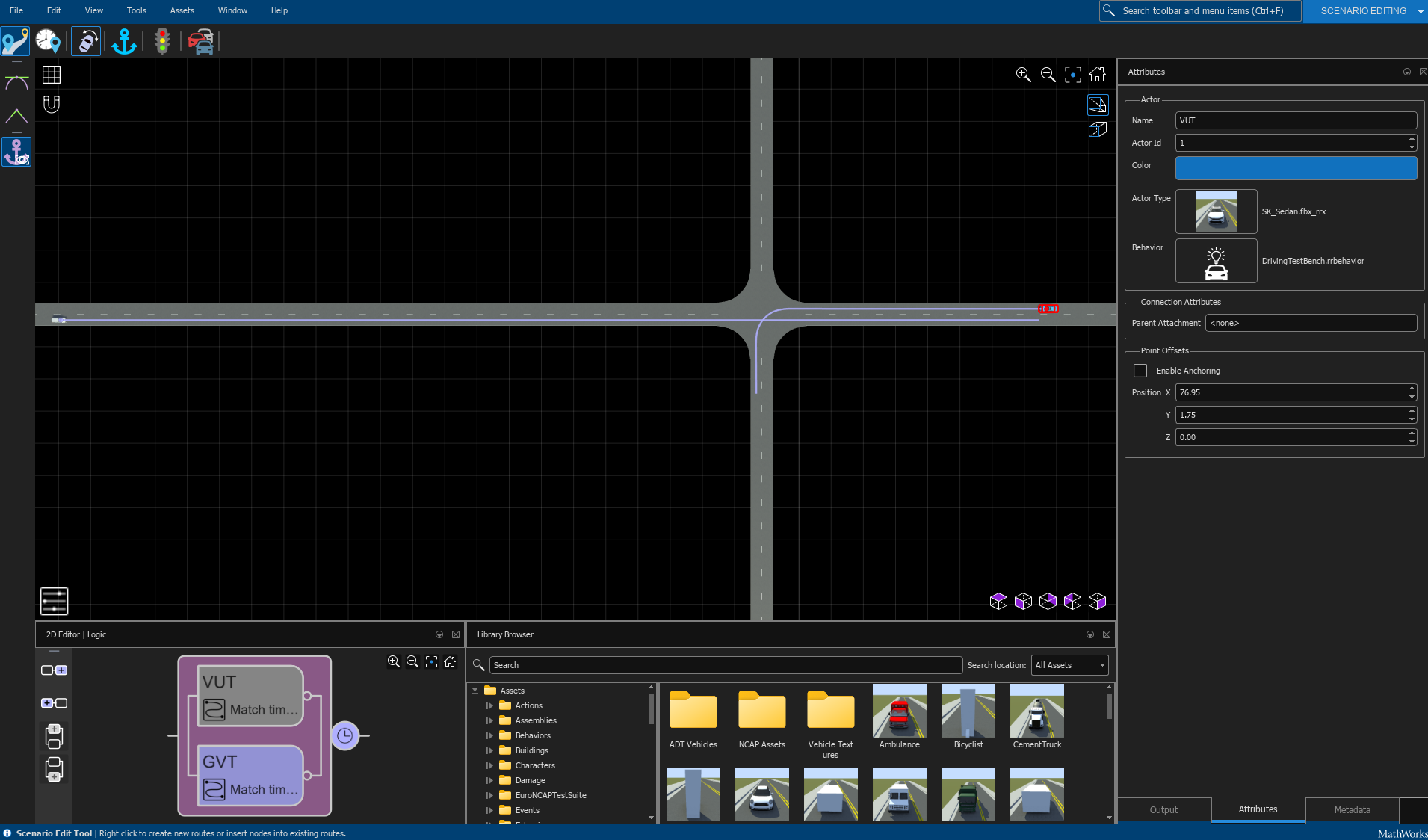
Task: Open the time-based scenario tool
Action: [x=49, y=41]
